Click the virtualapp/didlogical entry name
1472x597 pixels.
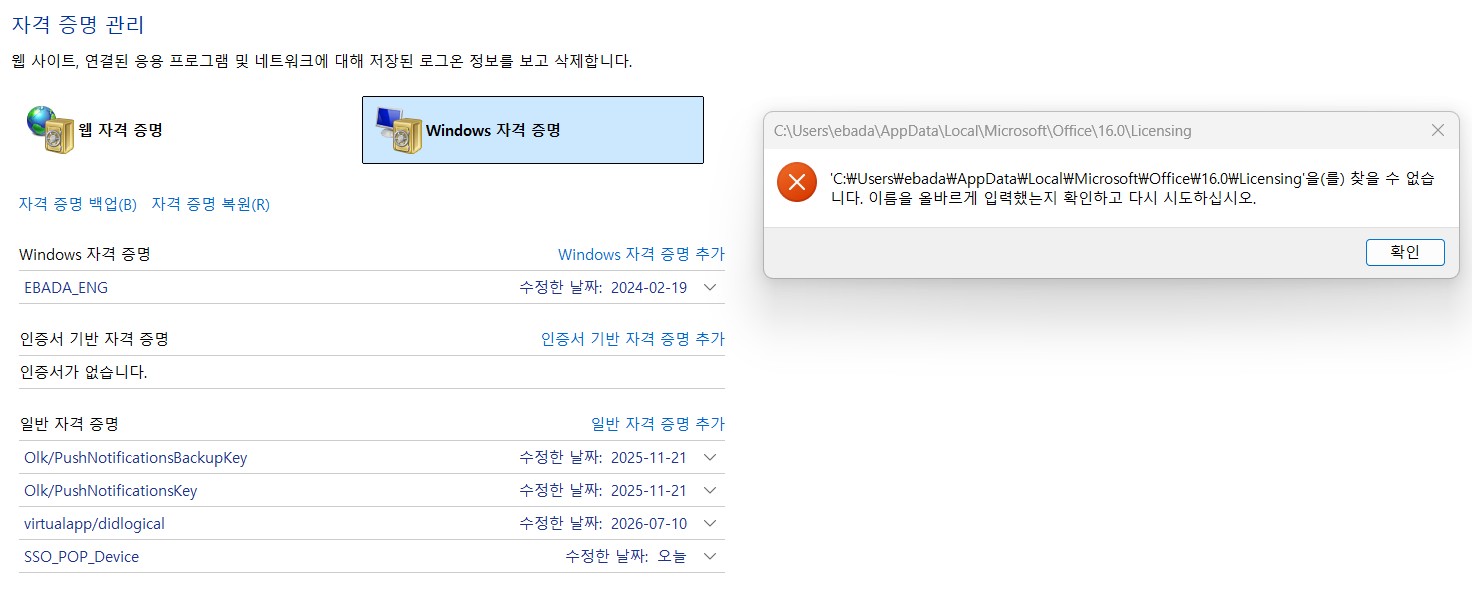point(94,524)
